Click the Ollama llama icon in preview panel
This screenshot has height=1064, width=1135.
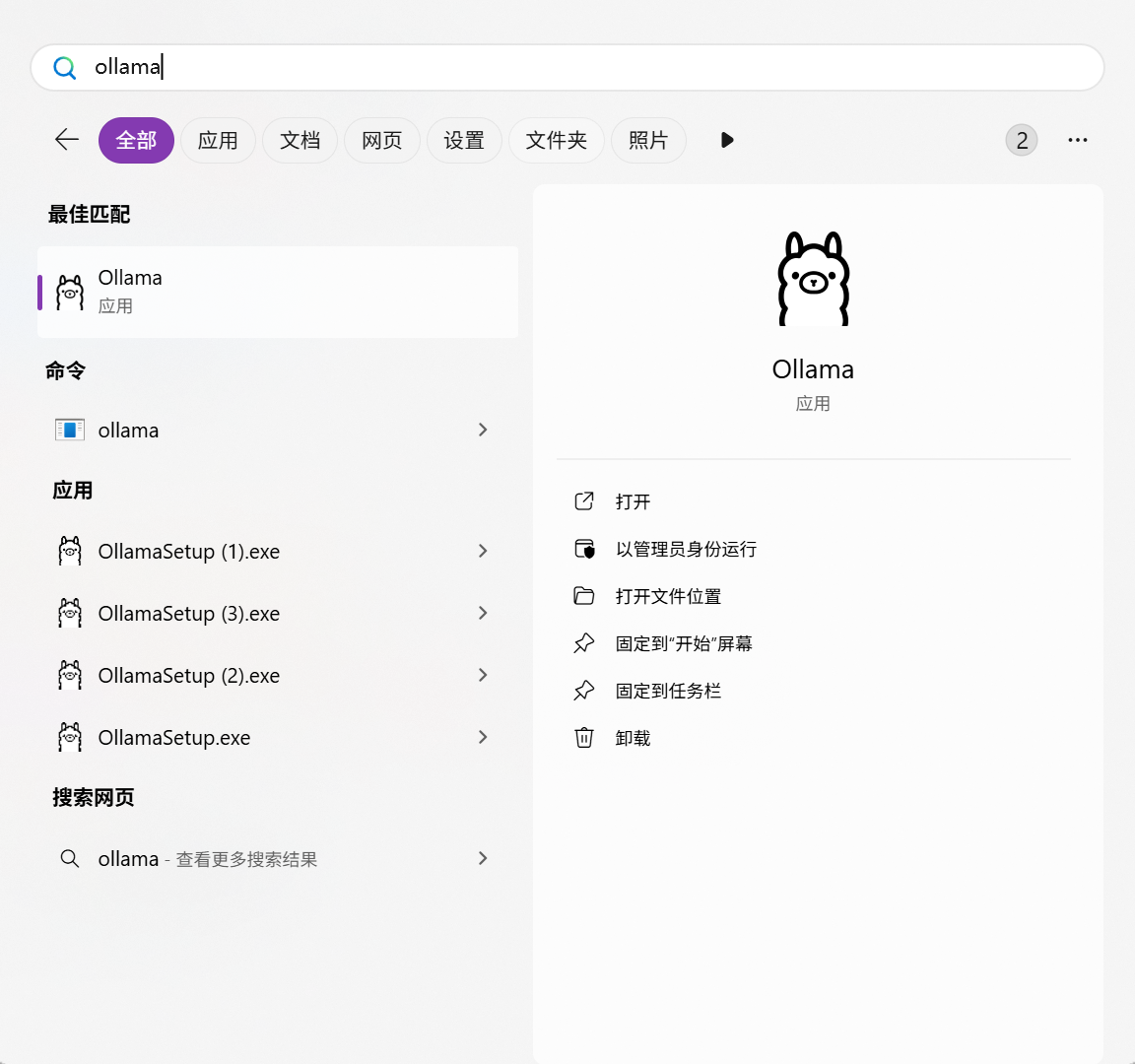click(x=813, y=279)
